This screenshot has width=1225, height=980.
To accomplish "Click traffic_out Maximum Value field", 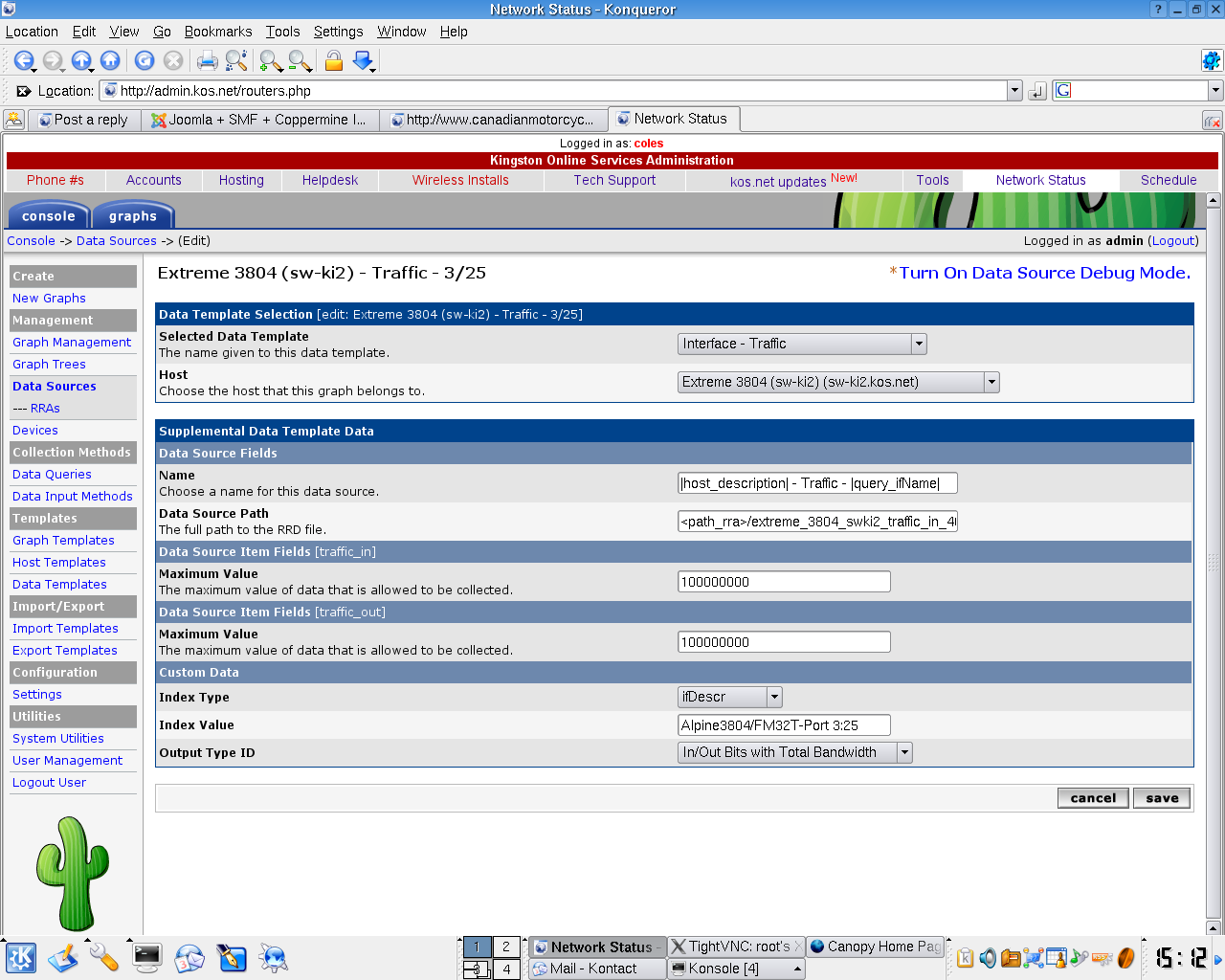I will [784, 642].
